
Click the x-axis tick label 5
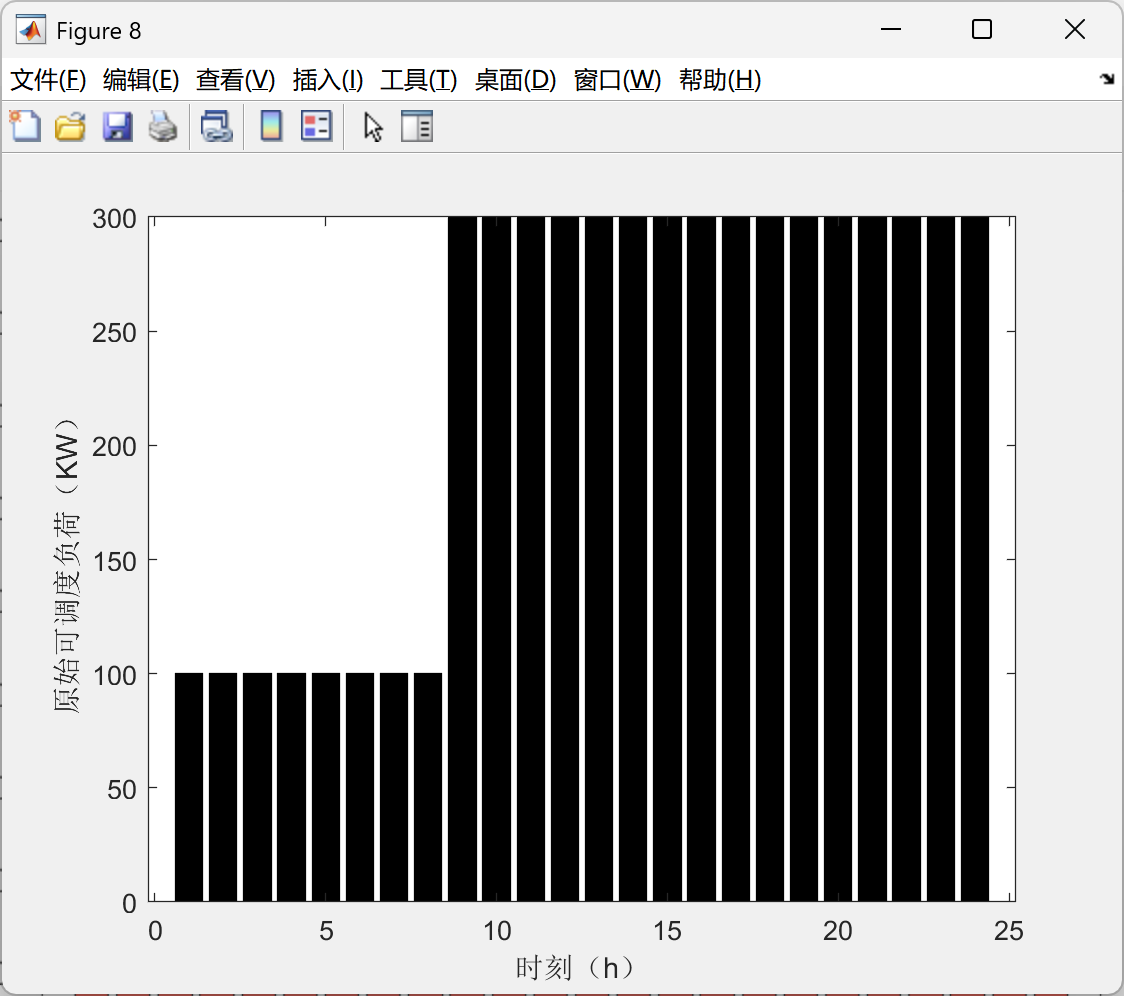[326, 931]
